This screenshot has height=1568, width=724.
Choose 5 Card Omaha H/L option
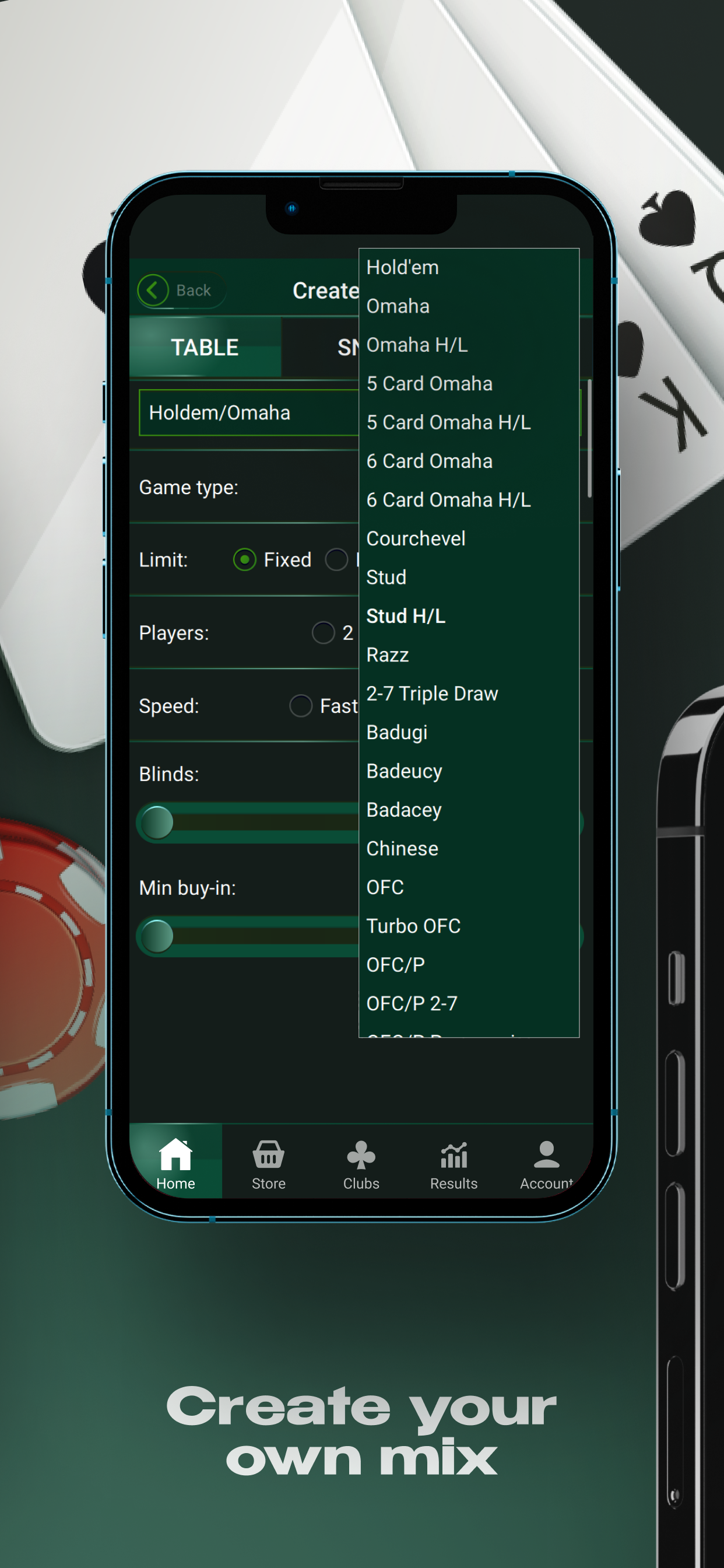point(469,422)
